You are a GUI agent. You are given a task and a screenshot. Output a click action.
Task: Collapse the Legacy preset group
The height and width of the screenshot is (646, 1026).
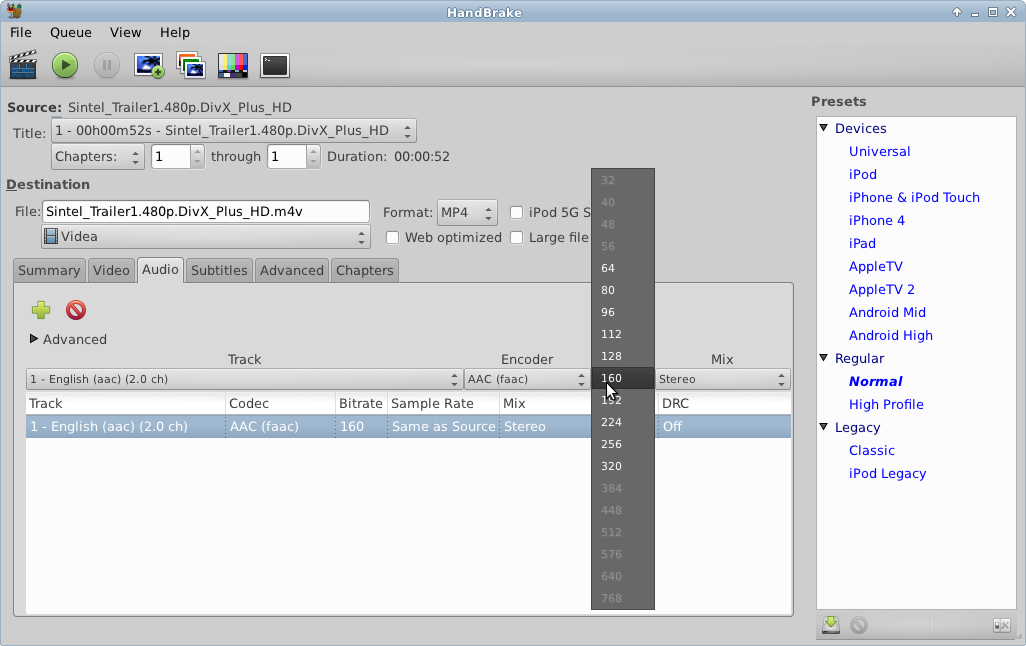[824, 427]
